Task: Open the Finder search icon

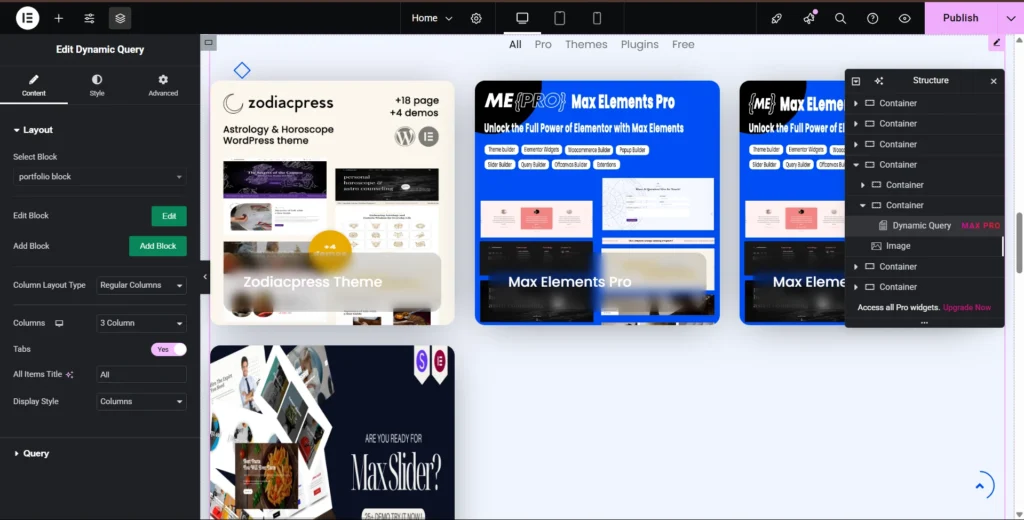Action: click(x=840, y=18)
